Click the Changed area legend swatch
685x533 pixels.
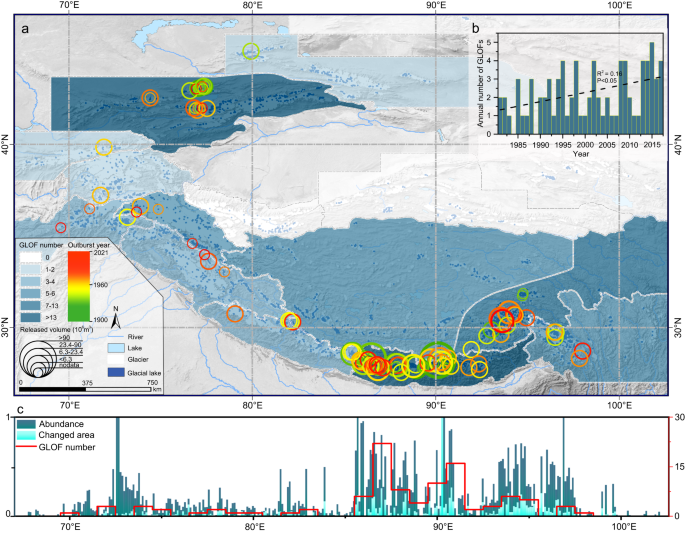(26, 435)
